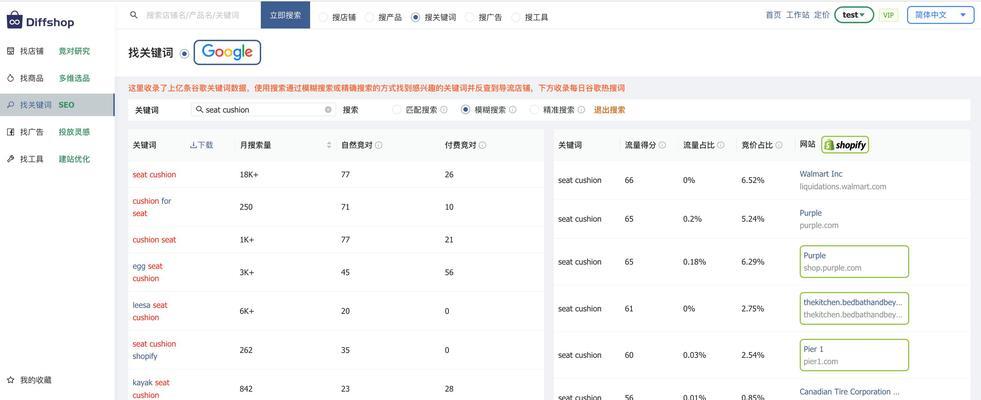Select the Google source radio button
This screenshot has height=400, width=981.
click(184, 54)
